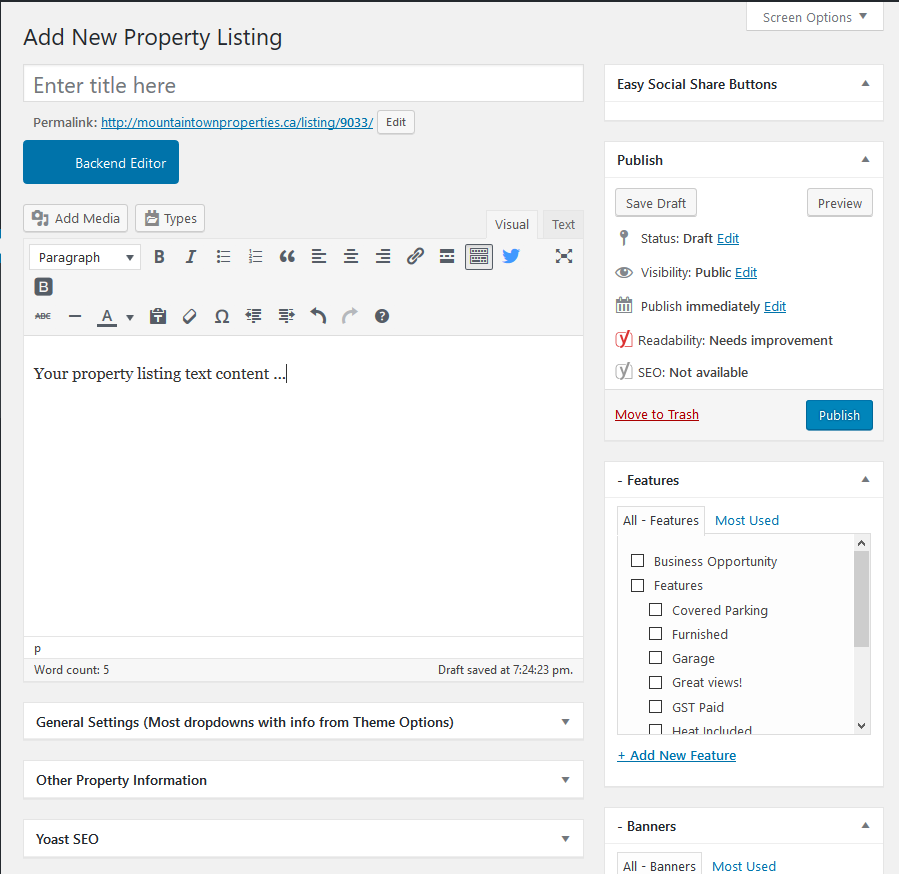Open the keyboard shortcuts help icon
899x874 pixels.
382,316
